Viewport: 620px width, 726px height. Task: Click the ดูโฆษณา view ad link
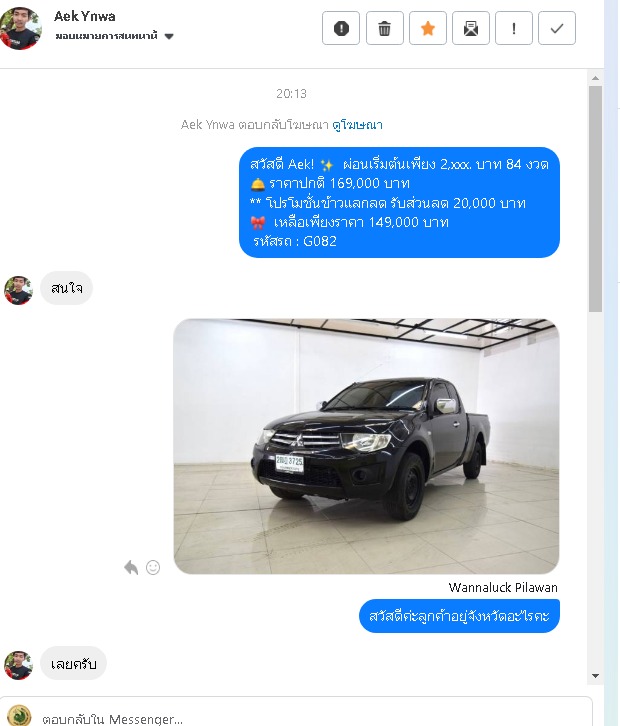coord(357,125)
